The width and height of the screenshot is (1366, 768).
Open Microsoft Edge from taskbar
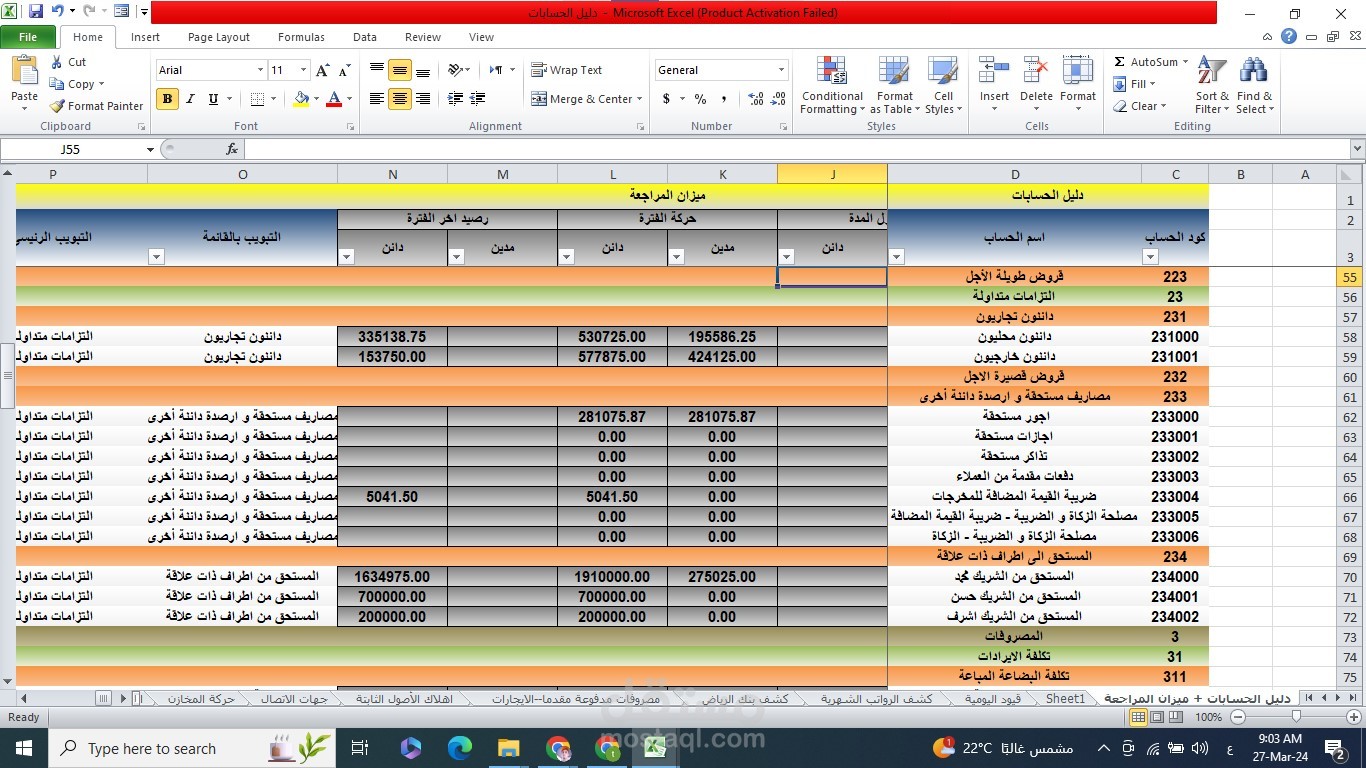click(x=459, y=748)
